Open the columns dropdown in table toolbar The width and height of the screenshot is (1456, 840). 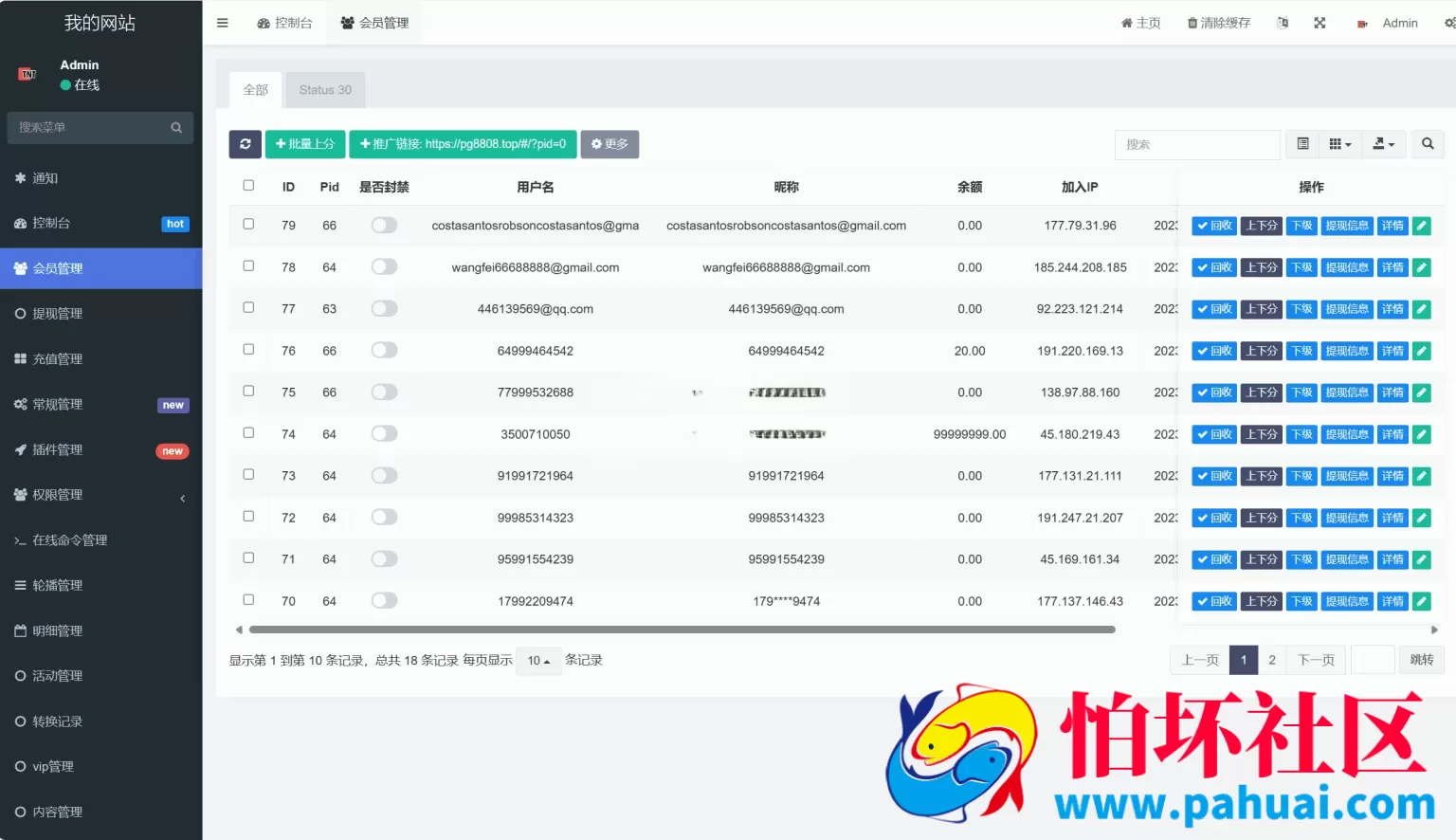[1340, 144]
